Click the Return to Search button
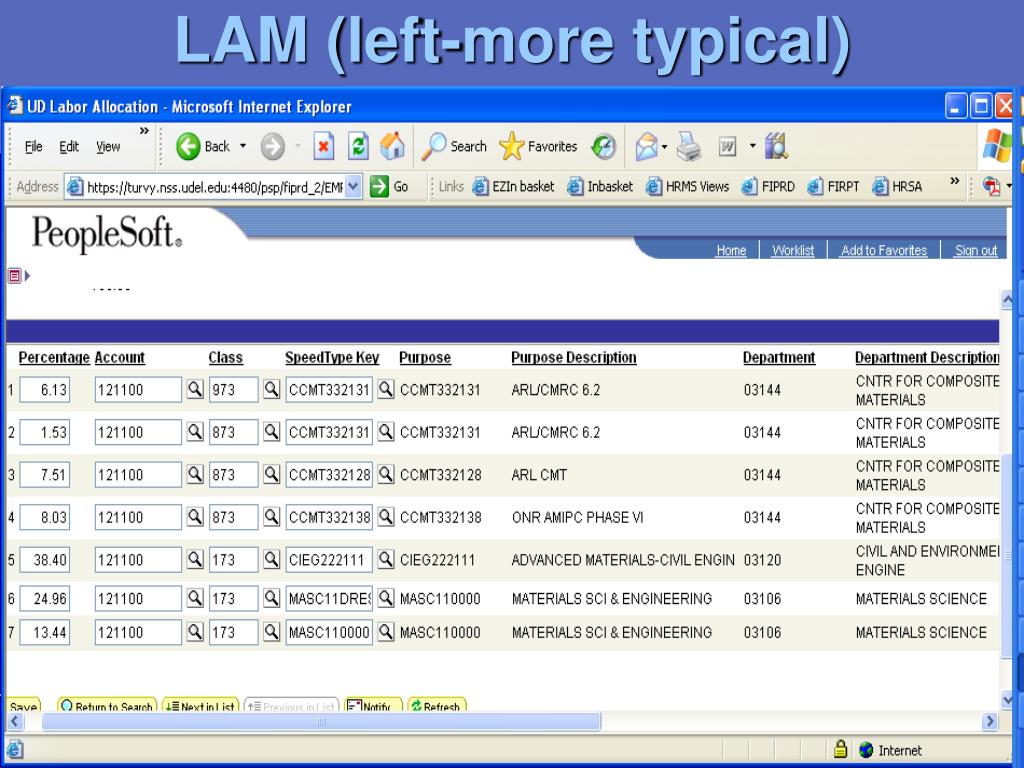The height and width of the screenshot is (768, 1024). 106,707
